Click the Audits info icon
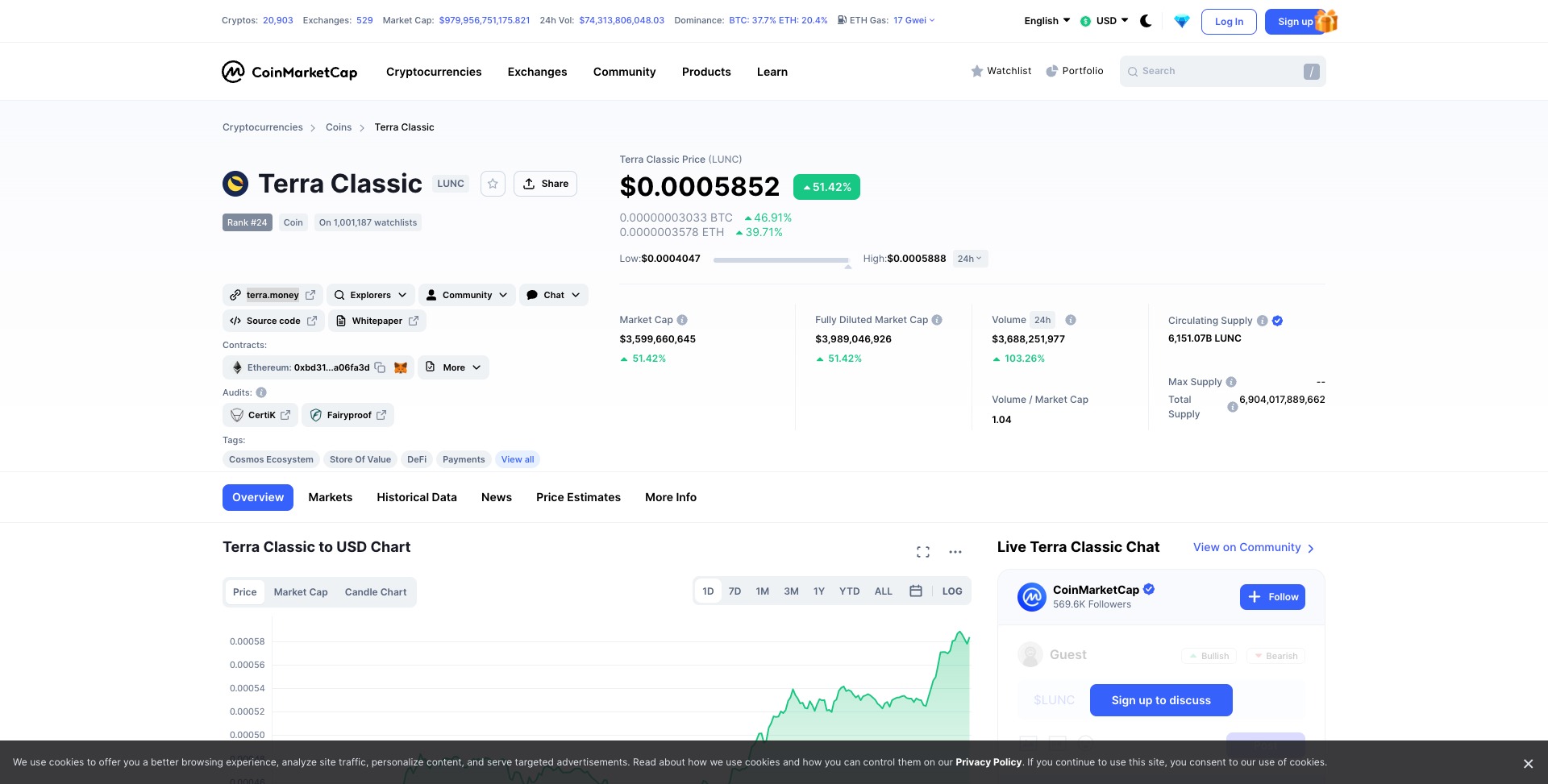The width and height of the screenshot is (1548, 784). [x=261, y=392]
